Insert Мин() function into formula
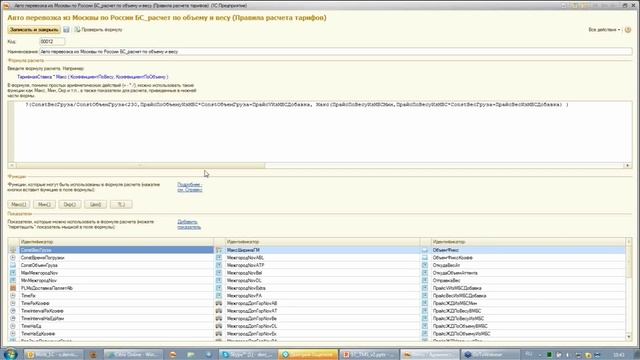The height and width of the screenshot is (360, 640). [x=44, y=204]
